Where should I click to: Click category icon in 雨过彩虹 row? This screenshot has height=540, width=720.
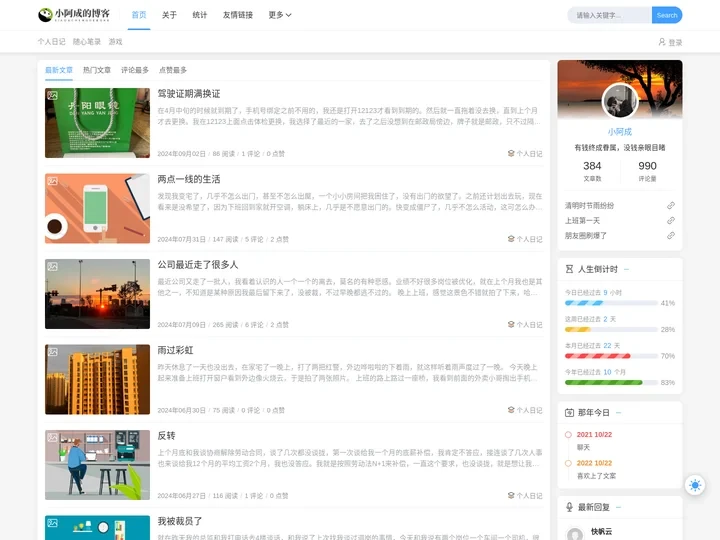click(x=511, y=410)
